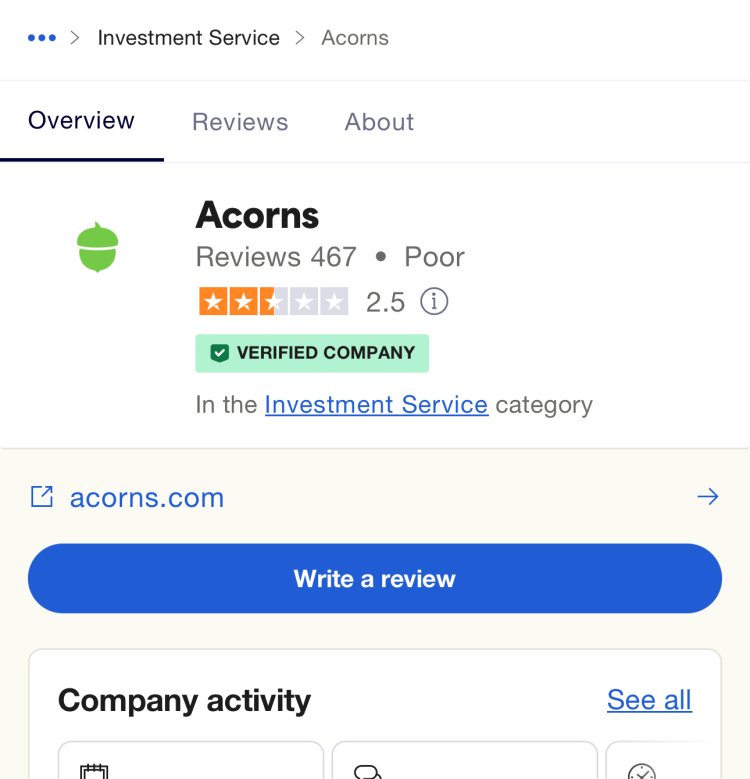Click the green Acorns logo
This screenshot has width=750, height=779.
pos(98,247)
